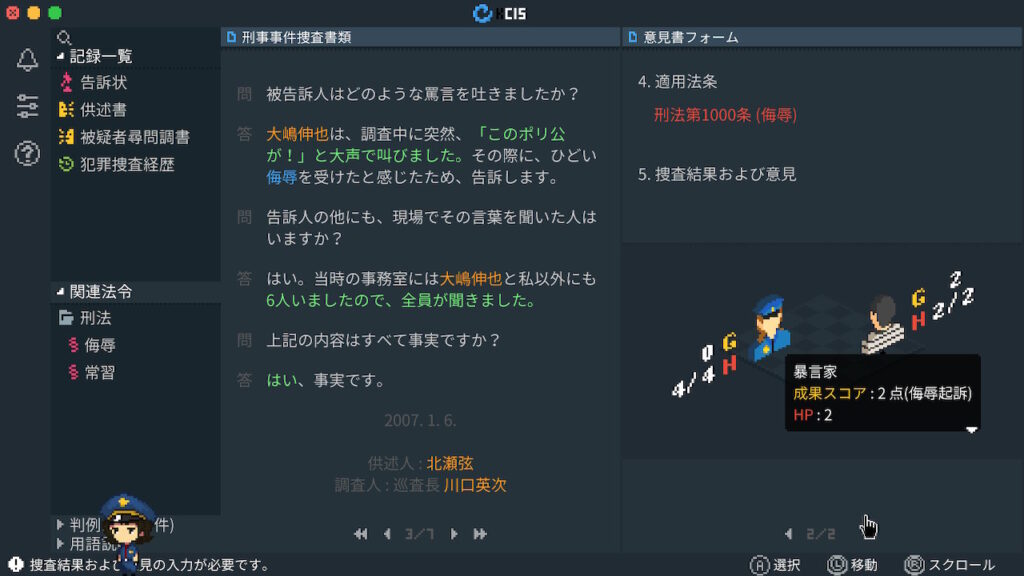This screenshot has height=576, width=1024.
Task: Go to next document page
Action: point(454,534)
